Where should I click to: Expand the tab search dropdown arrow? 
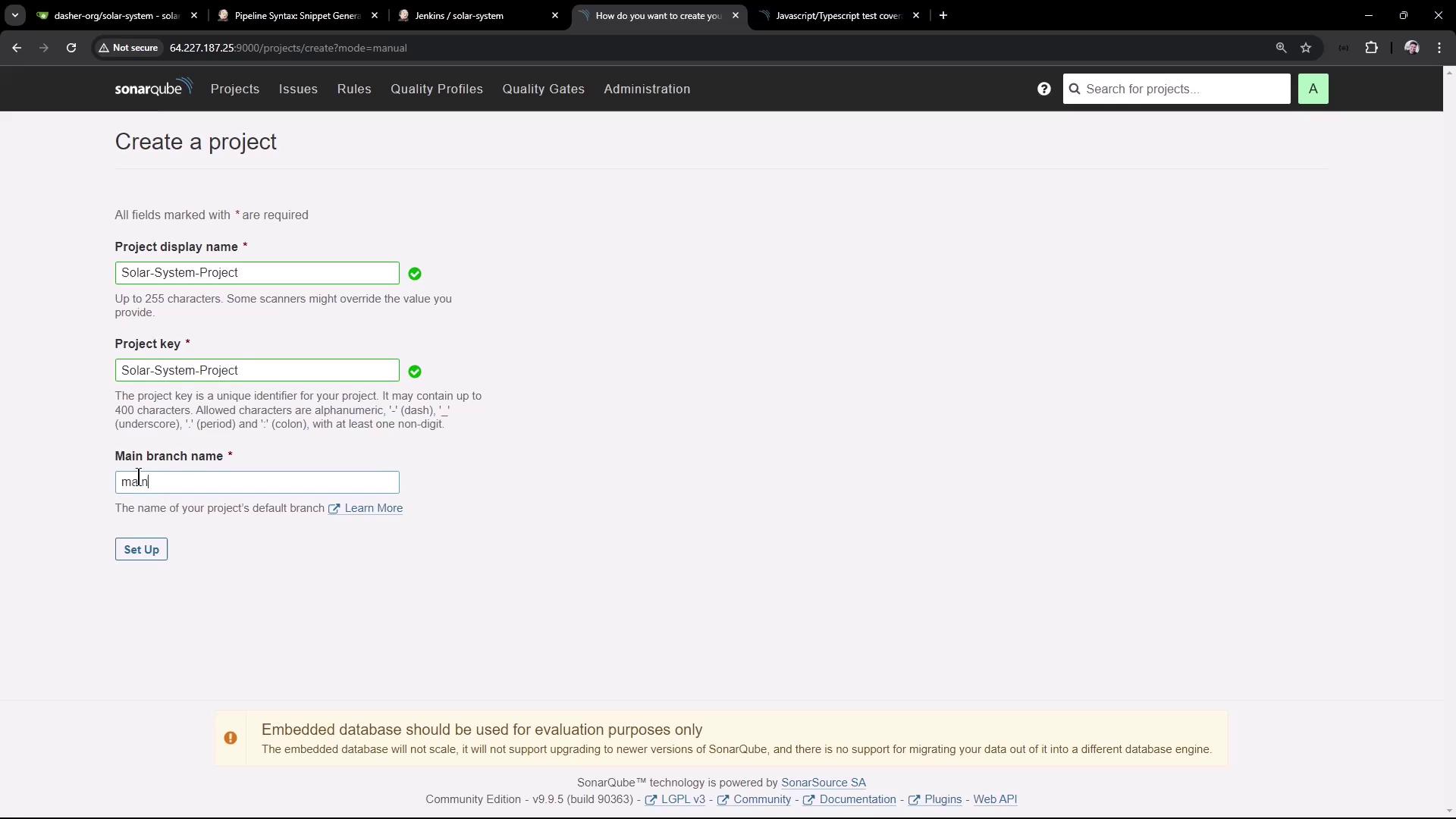tap(14, 15)
